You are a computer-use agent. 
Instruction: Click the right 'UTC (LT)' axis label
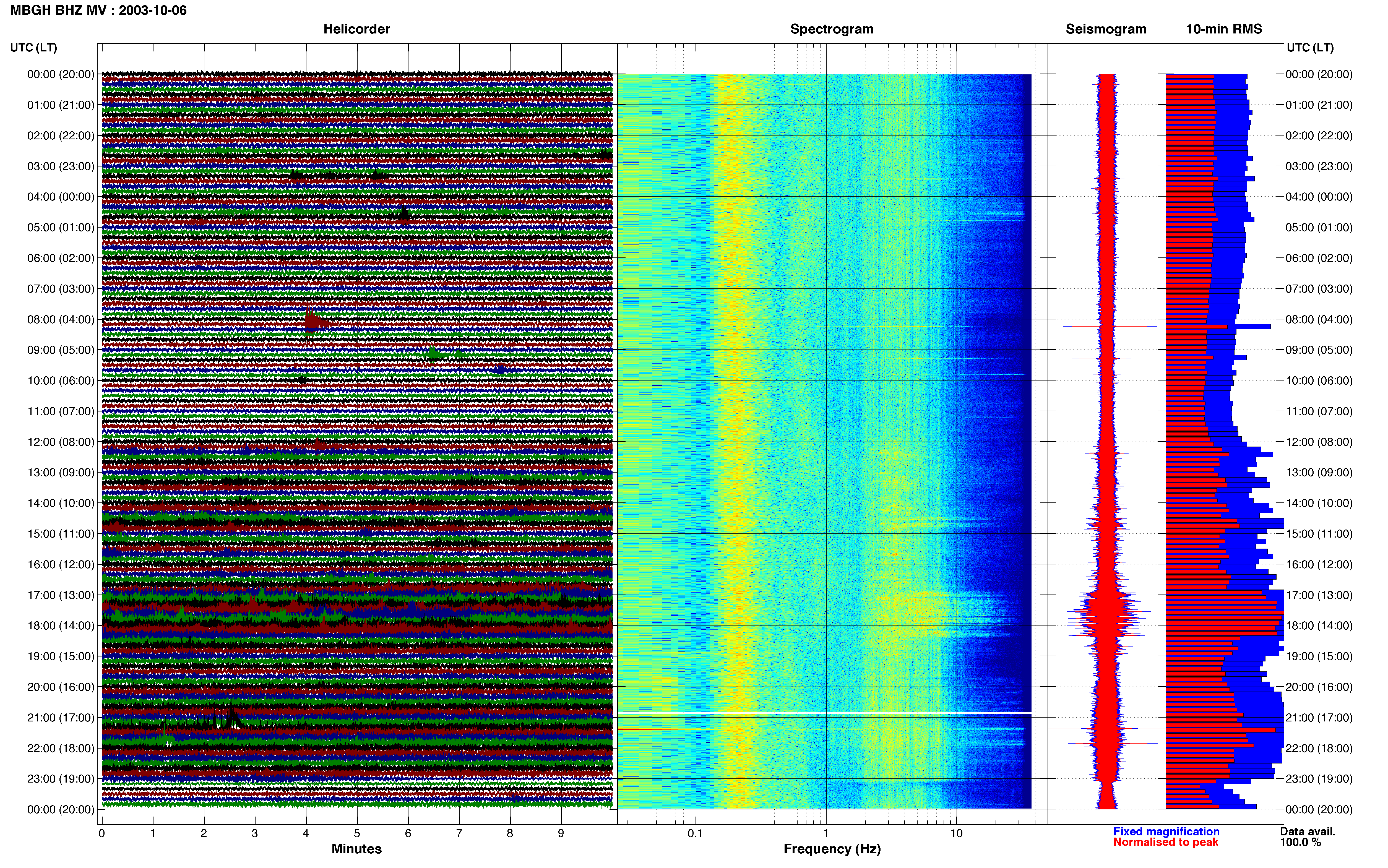pyautogui.click(x=1310, y=47)
